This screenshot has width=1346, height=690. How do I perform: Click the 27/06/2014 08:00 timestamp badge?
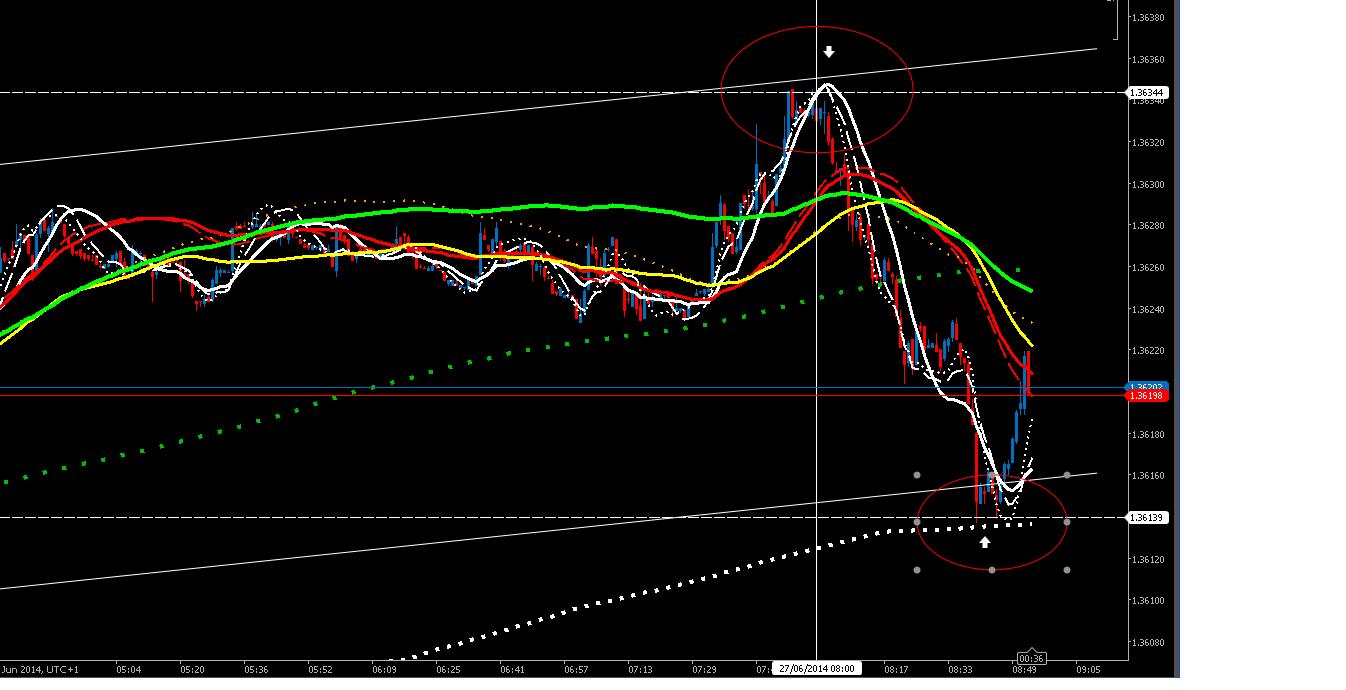coord(818,666)
